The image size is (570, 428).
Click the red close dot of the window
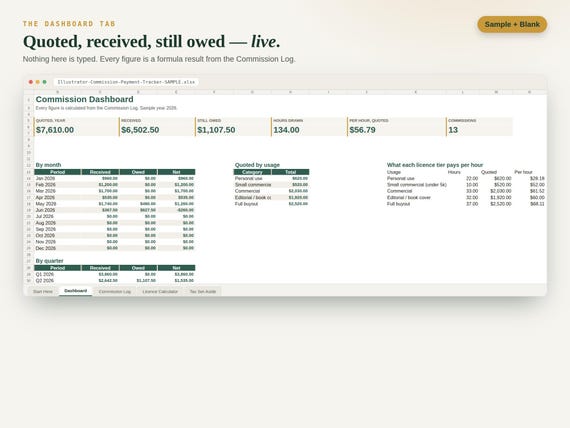[31, 82]
